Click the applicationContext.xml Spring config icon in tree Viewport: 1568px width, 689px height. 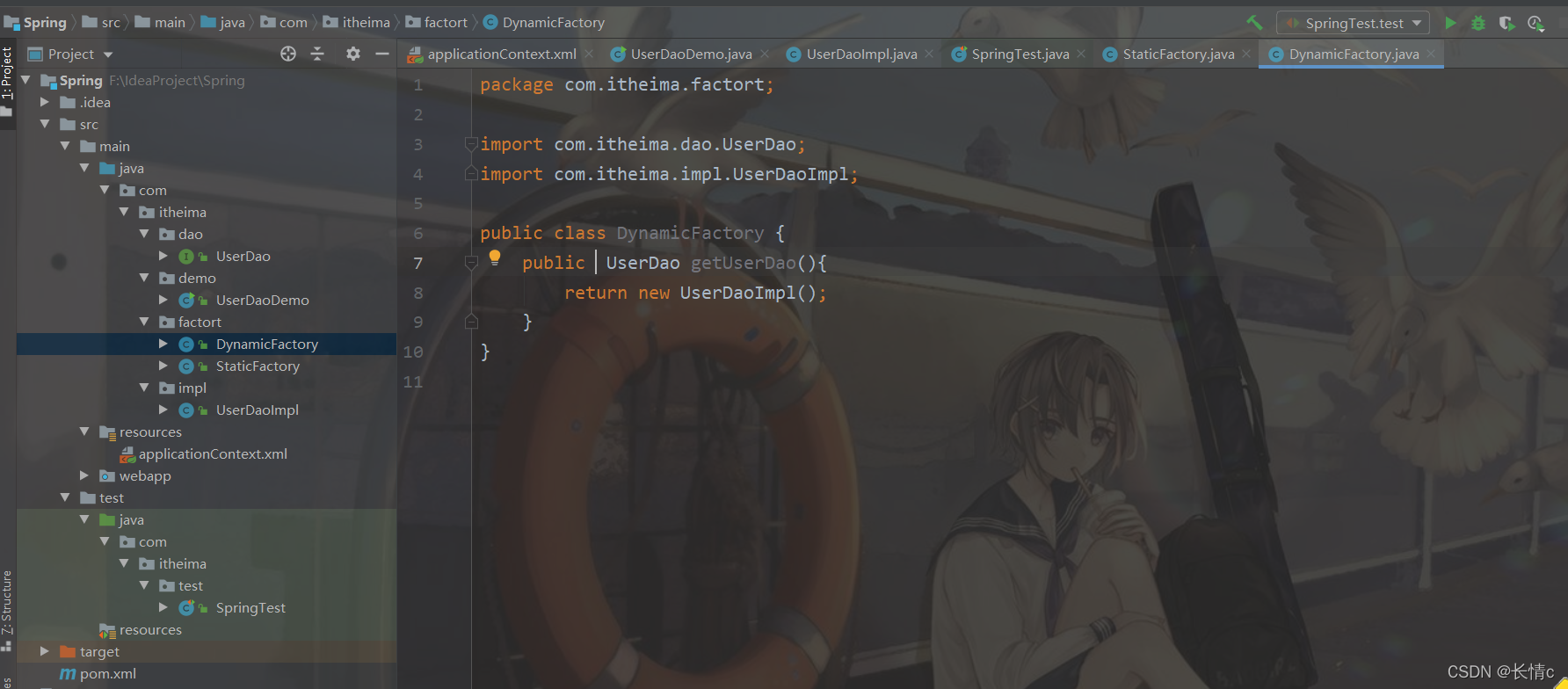127,454
